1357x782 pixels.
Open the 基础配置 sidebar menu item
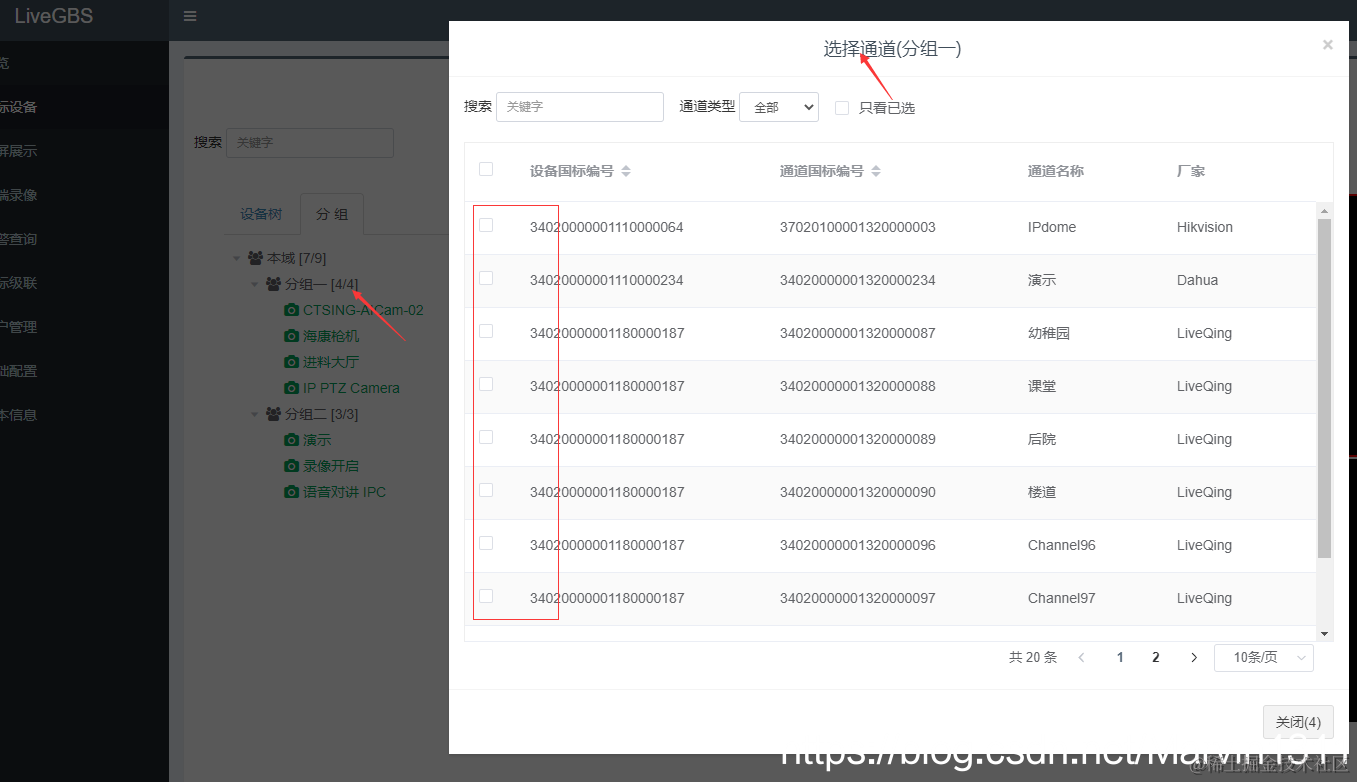[x=84, y=371]
